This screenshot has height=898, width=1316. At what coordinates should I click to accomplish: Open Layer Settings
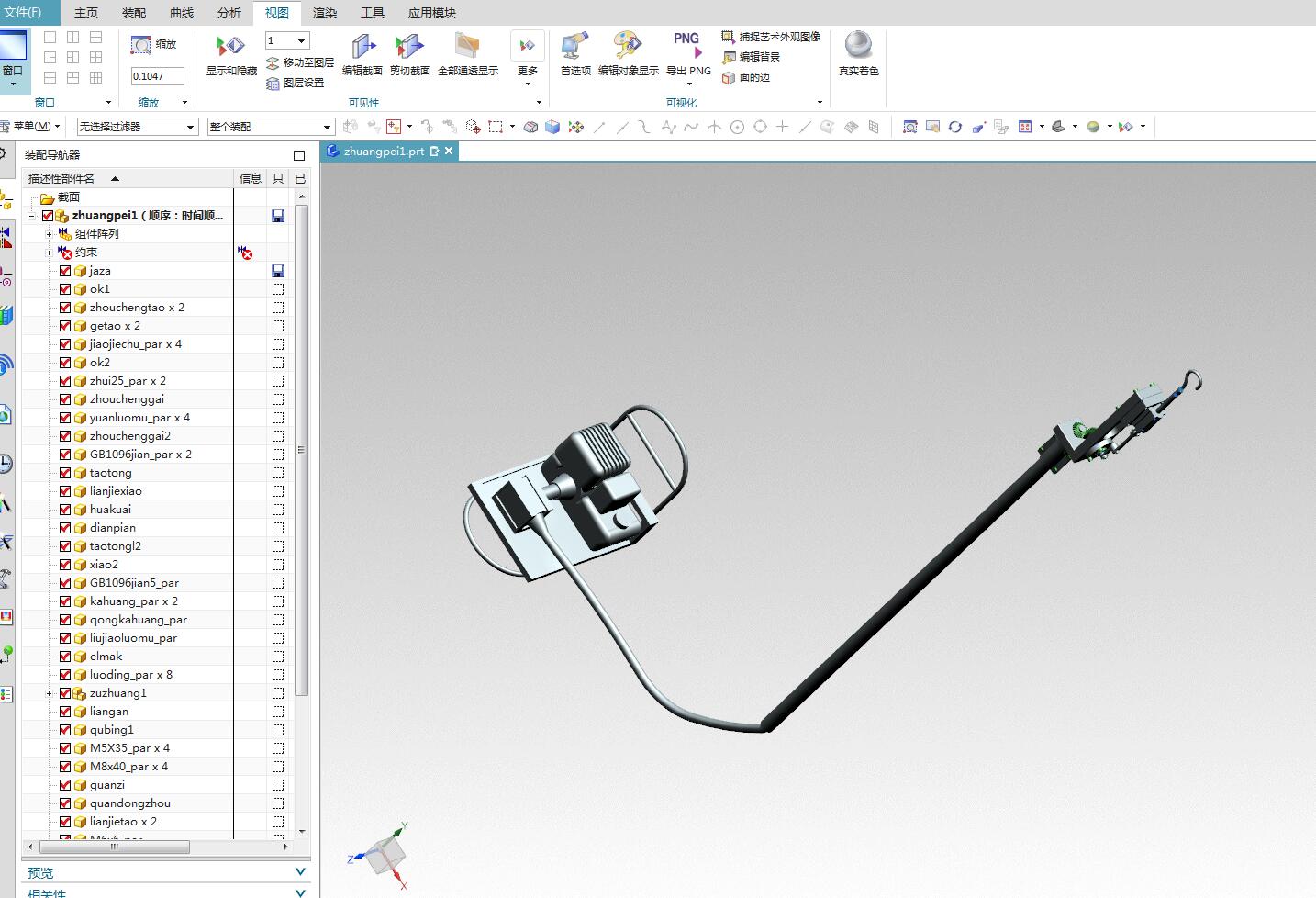coord(296,83)
